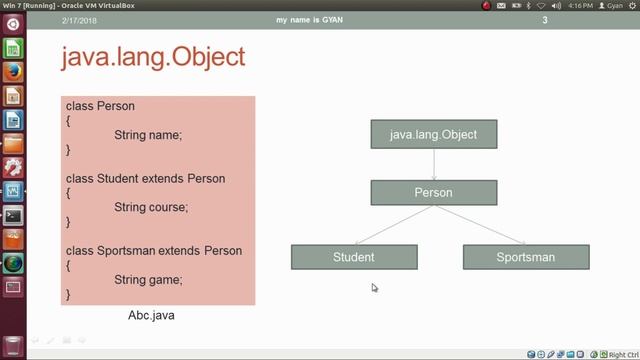Click VirtualBox shared folders status icon
640x360 pixels.
pos(570,354)
